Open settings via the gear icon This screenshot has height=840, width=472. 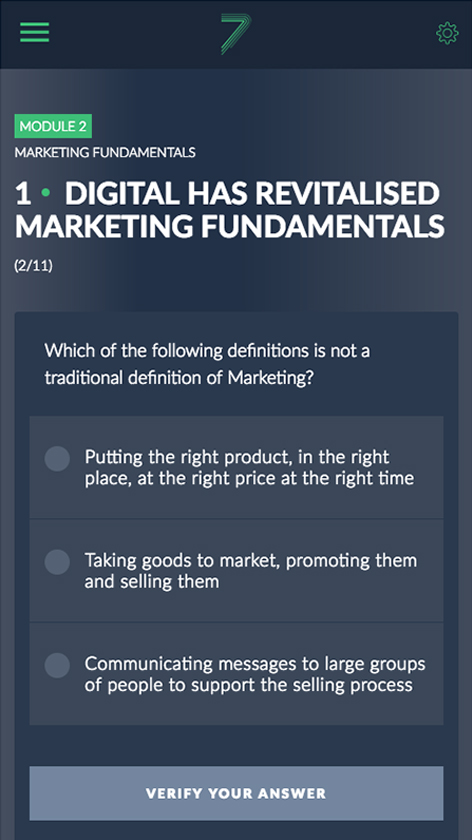pos(447,33)
